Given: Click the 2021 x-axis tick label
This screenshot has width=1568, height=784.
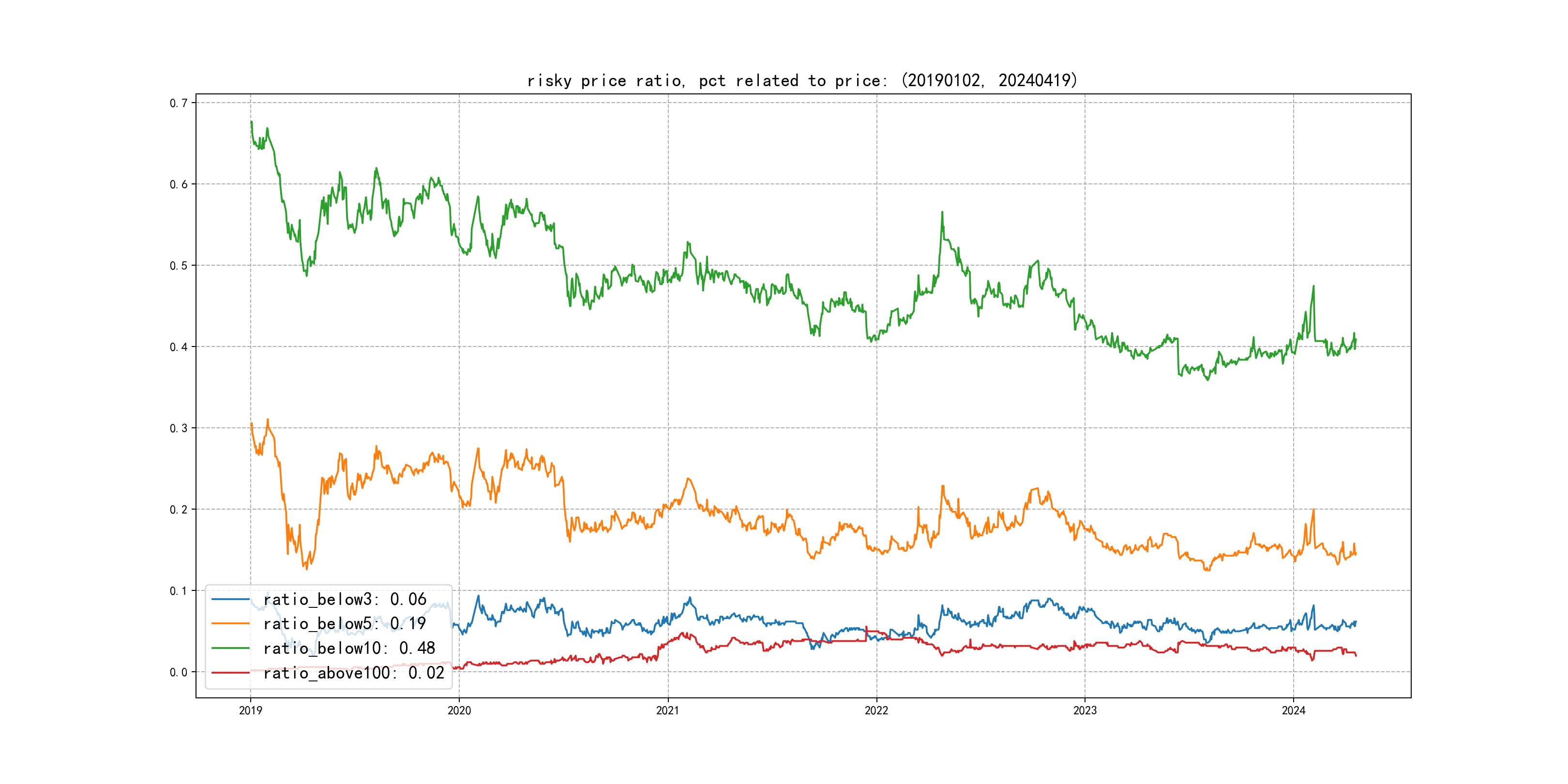Looking at the screenshot, I should (668, 710).
